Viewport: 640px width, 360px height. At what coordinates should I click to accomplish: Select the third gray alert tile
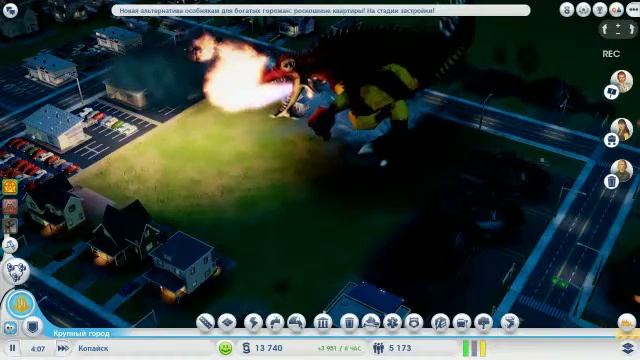[10, 226]
